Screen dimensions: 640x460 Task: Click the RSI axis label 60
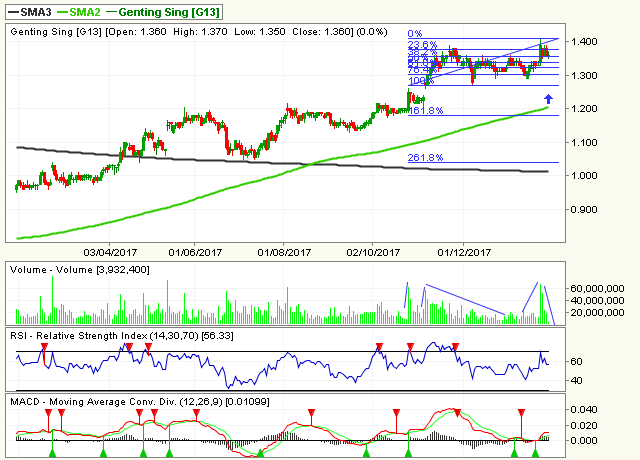coord(576,362)
